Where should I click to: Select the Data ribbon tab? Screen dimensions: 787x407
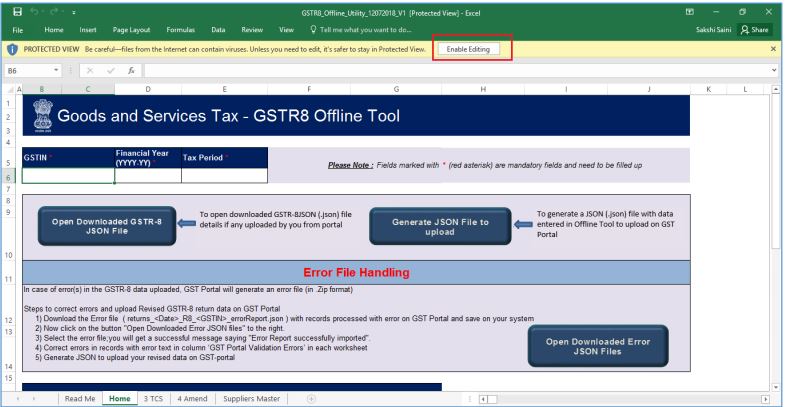click(218, 30)
